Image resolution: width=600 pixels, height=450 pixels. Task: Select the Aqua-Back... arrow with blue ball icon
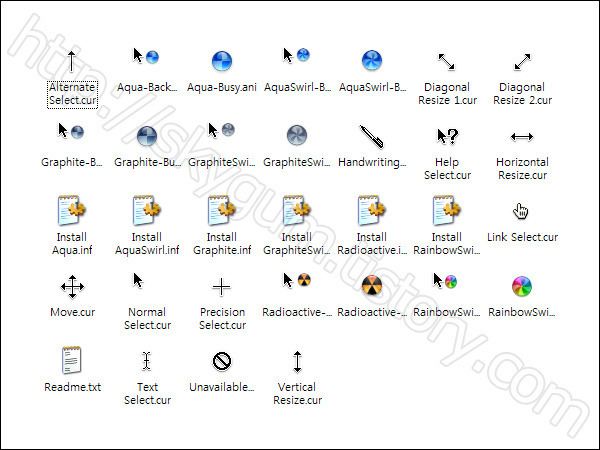coord(146,56)
